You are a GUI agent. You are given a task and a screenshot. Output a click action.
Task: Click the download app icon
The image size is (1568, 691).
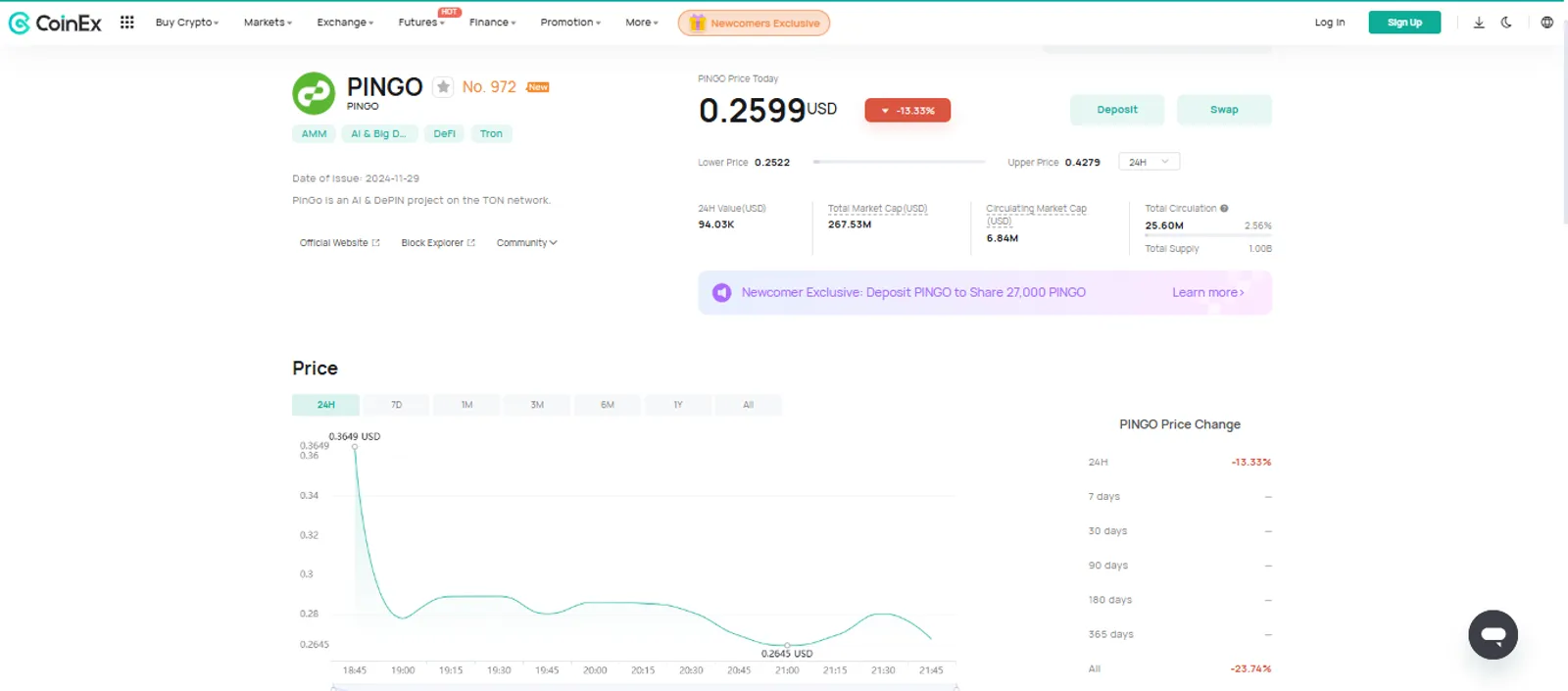click(x=1479, y=23)
